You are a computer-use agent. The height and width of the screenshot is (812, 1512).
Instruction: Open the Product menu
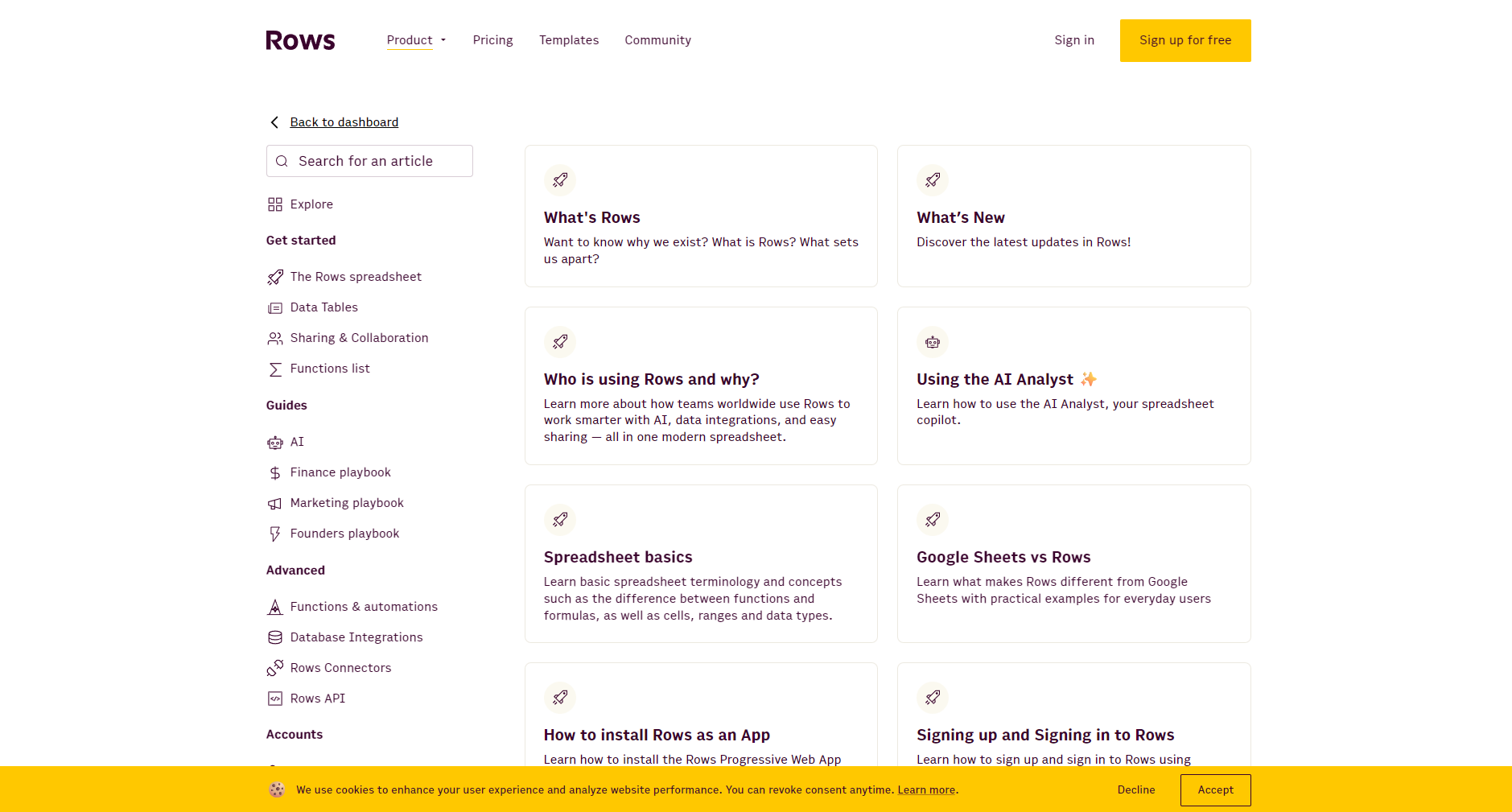pyautogui.click(x=410, y=40)
